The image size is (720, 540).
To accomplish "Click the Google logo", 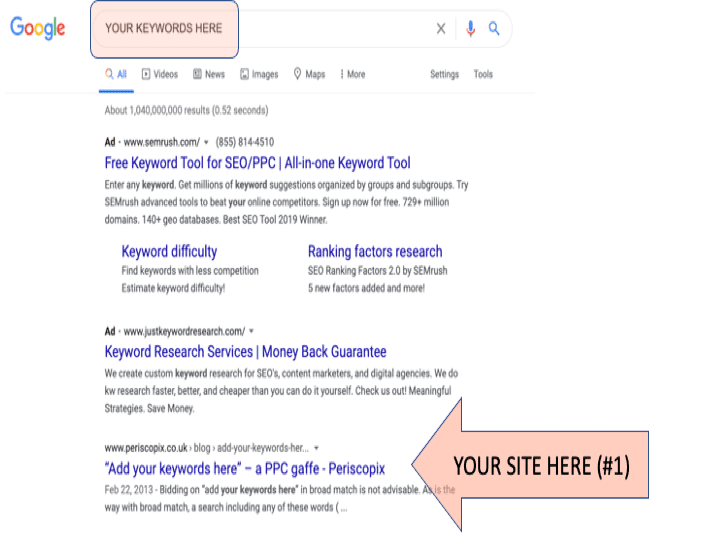I will pos(38,28).
